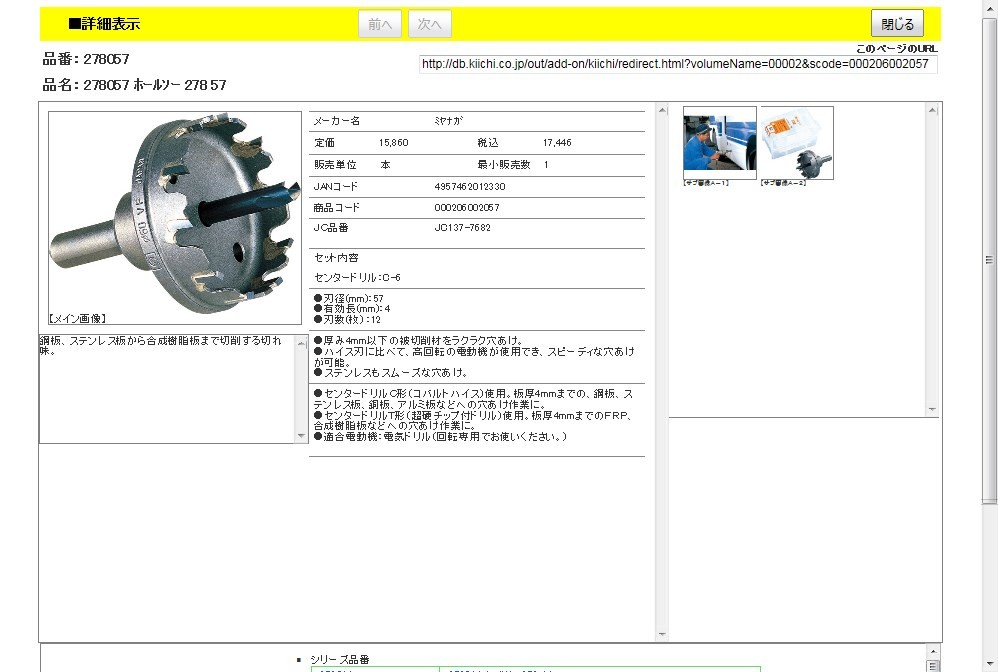This screenshot has height=672, width=998.
Task: Click the tax-included price 17,446
Action: pyautogui.click(x=557, y=143)
